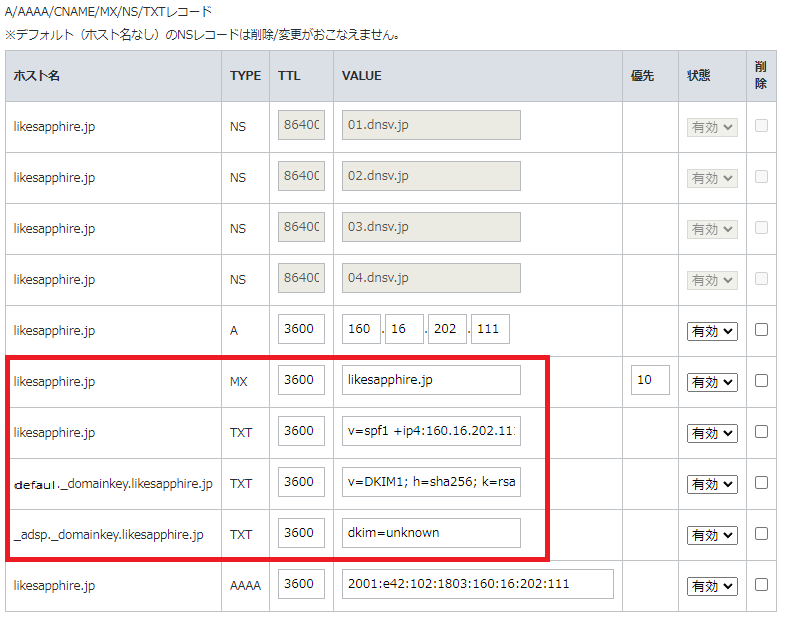The height and width of the screenshot is (622, 786).
Task: Tick the delete checkbox on the MX row
Action: 761,381
